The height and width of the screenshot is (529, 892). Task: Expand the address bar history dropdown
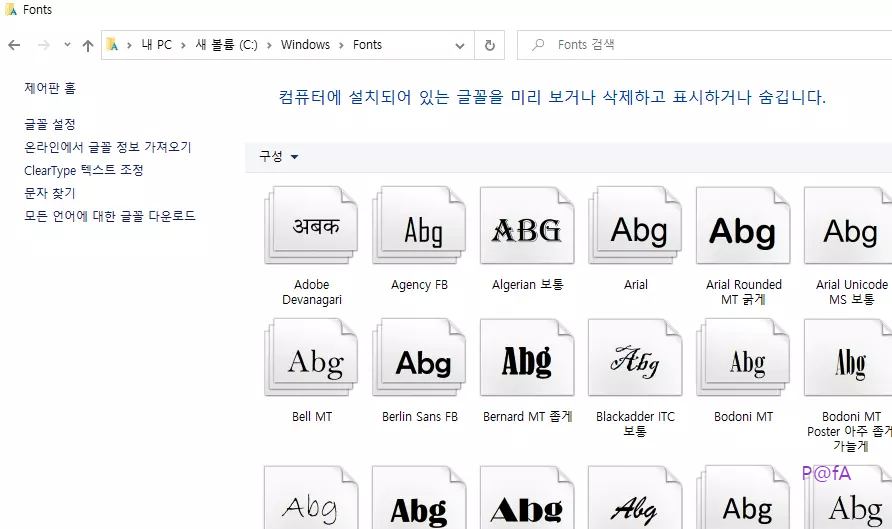(x=460, y=46)
